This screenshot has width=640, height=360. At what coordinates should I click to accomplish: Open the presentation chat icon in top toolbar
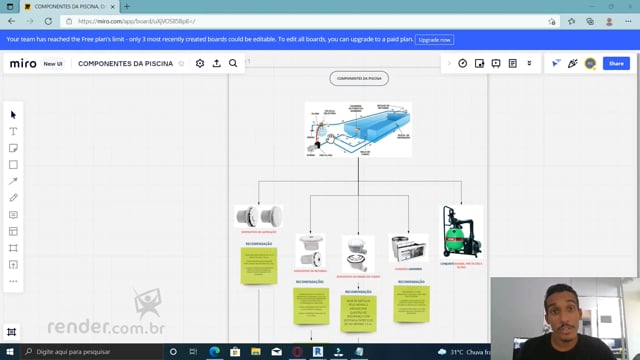pos(496,63)
